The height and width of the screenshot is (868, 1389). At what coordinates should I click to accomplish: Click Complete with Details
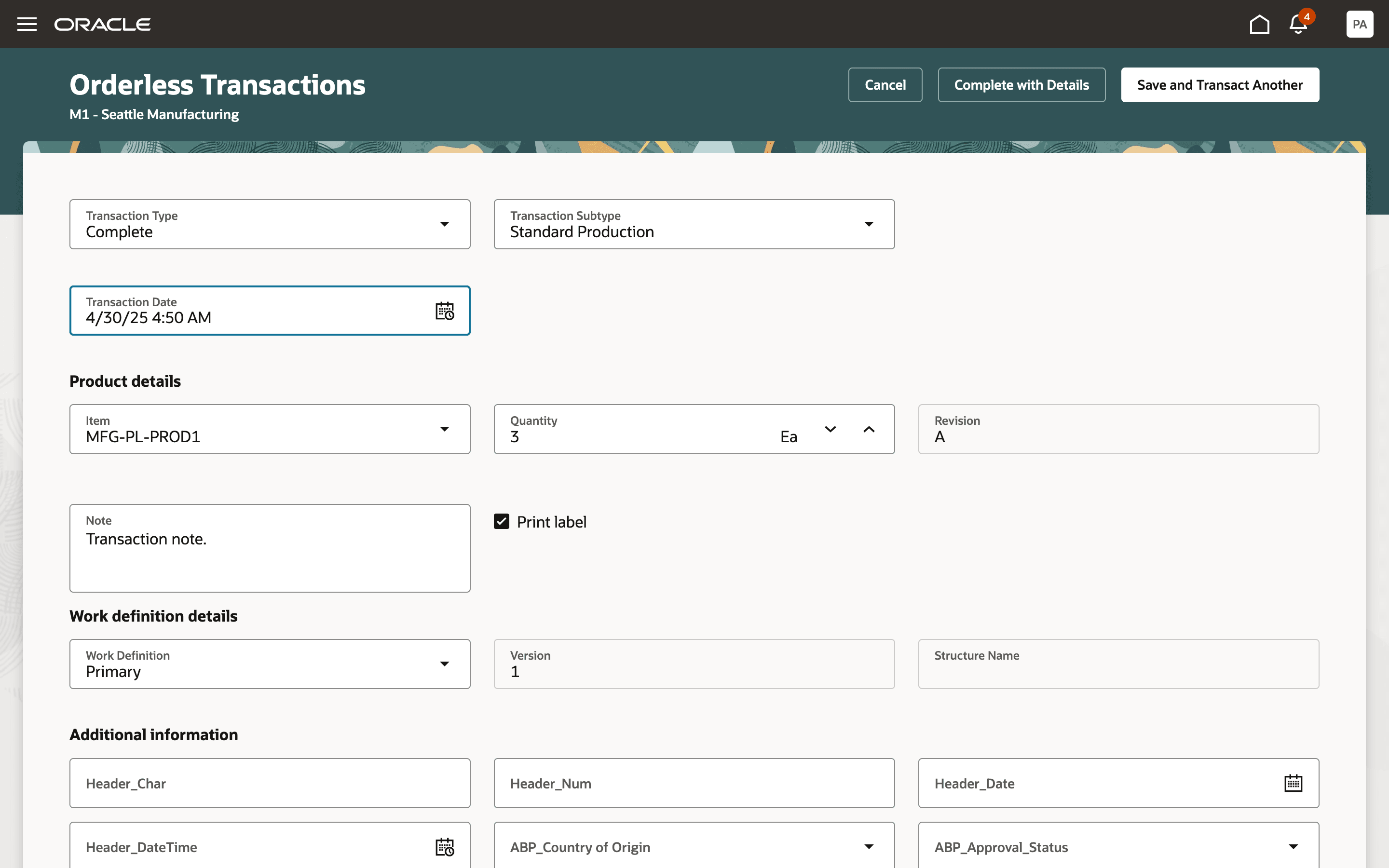click(1021, 84)
